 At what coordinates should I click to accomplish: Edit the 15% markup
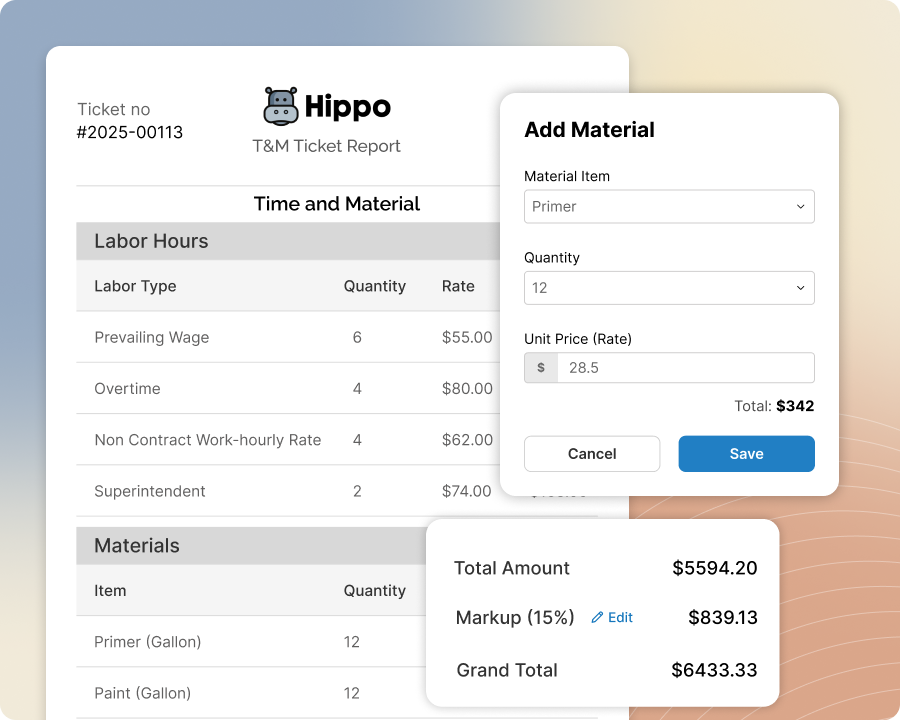[612, 617]
